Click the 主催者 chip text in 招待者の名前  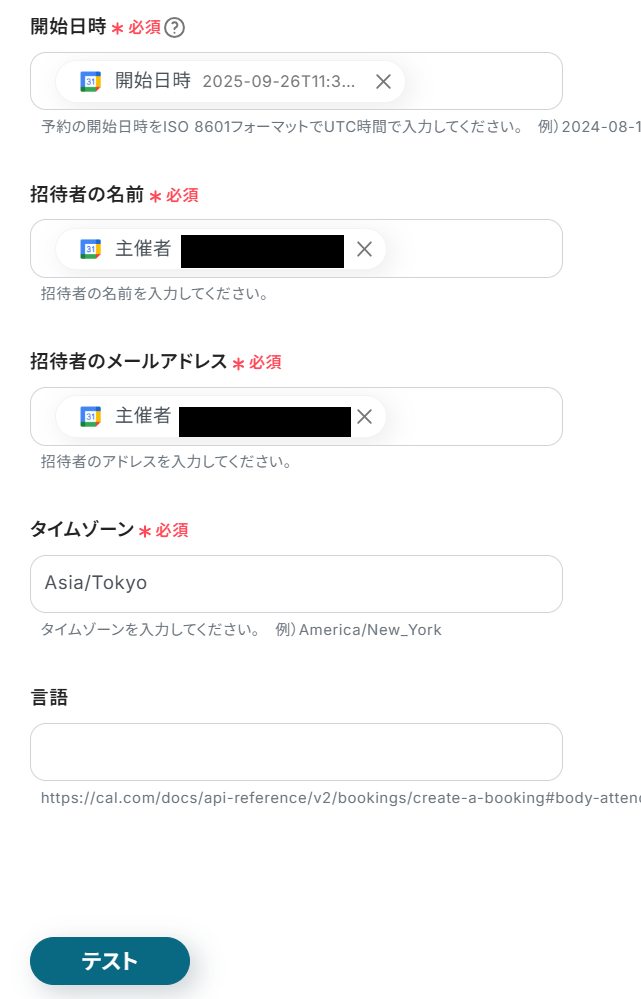tap(143, 249)
